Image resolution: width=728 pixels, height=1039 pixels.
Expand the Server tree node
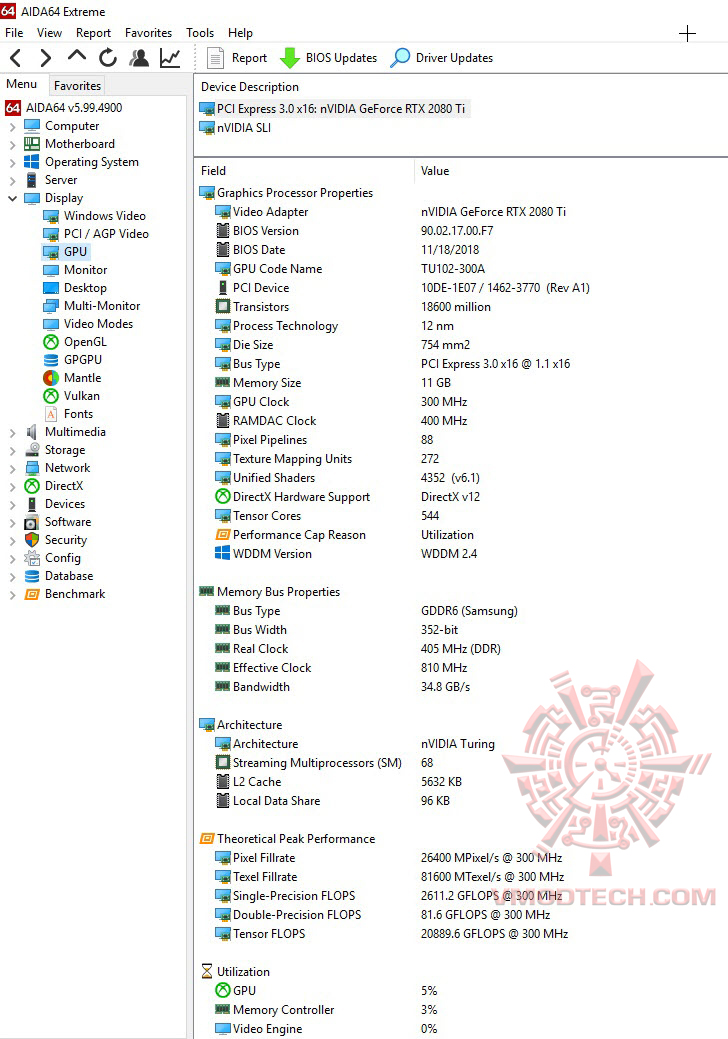(13, 180)
